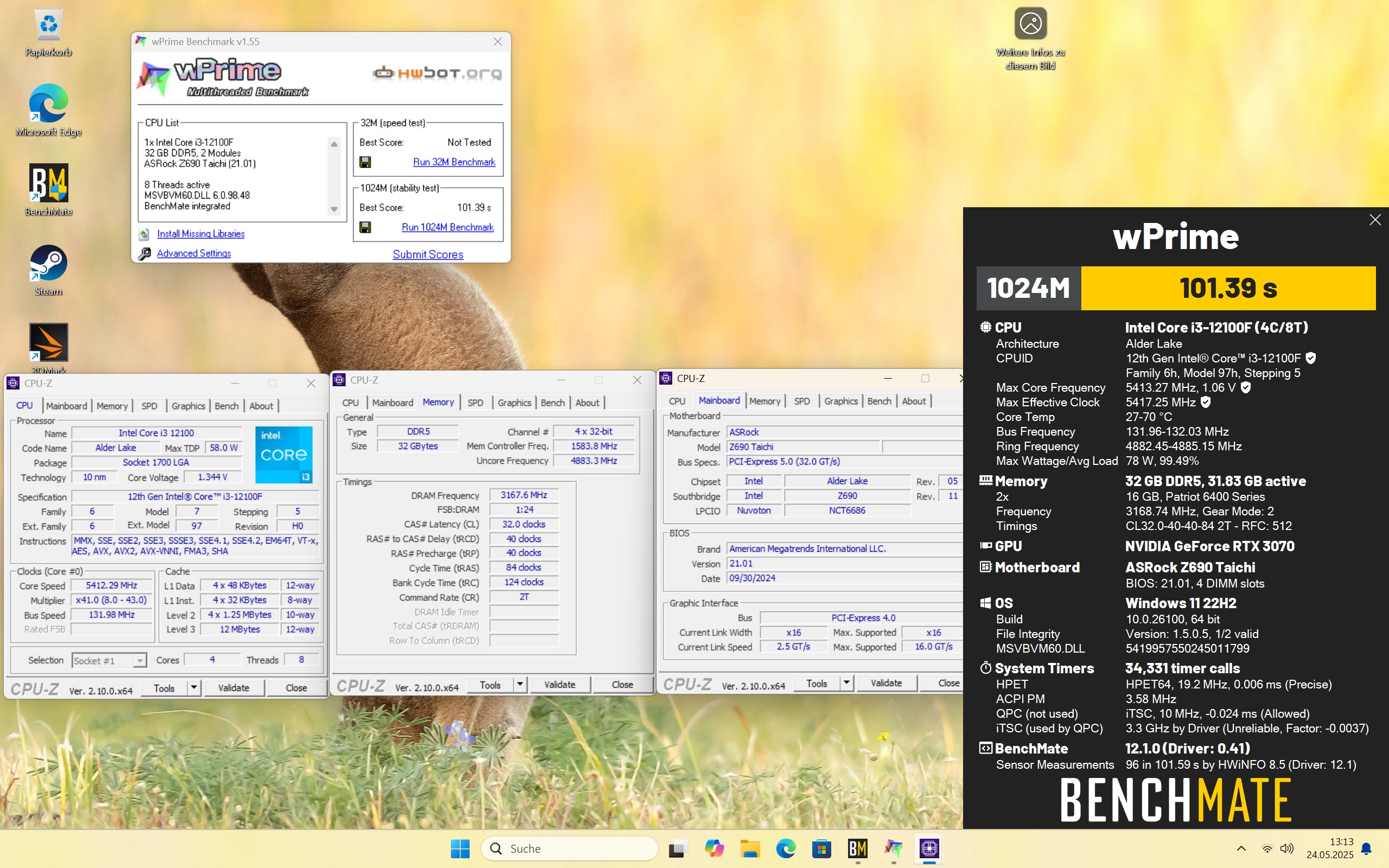Click the save icon beside Run 32M Benchmark
The width and height of the screenshot is (1389, 868).
tap(365, 162)
